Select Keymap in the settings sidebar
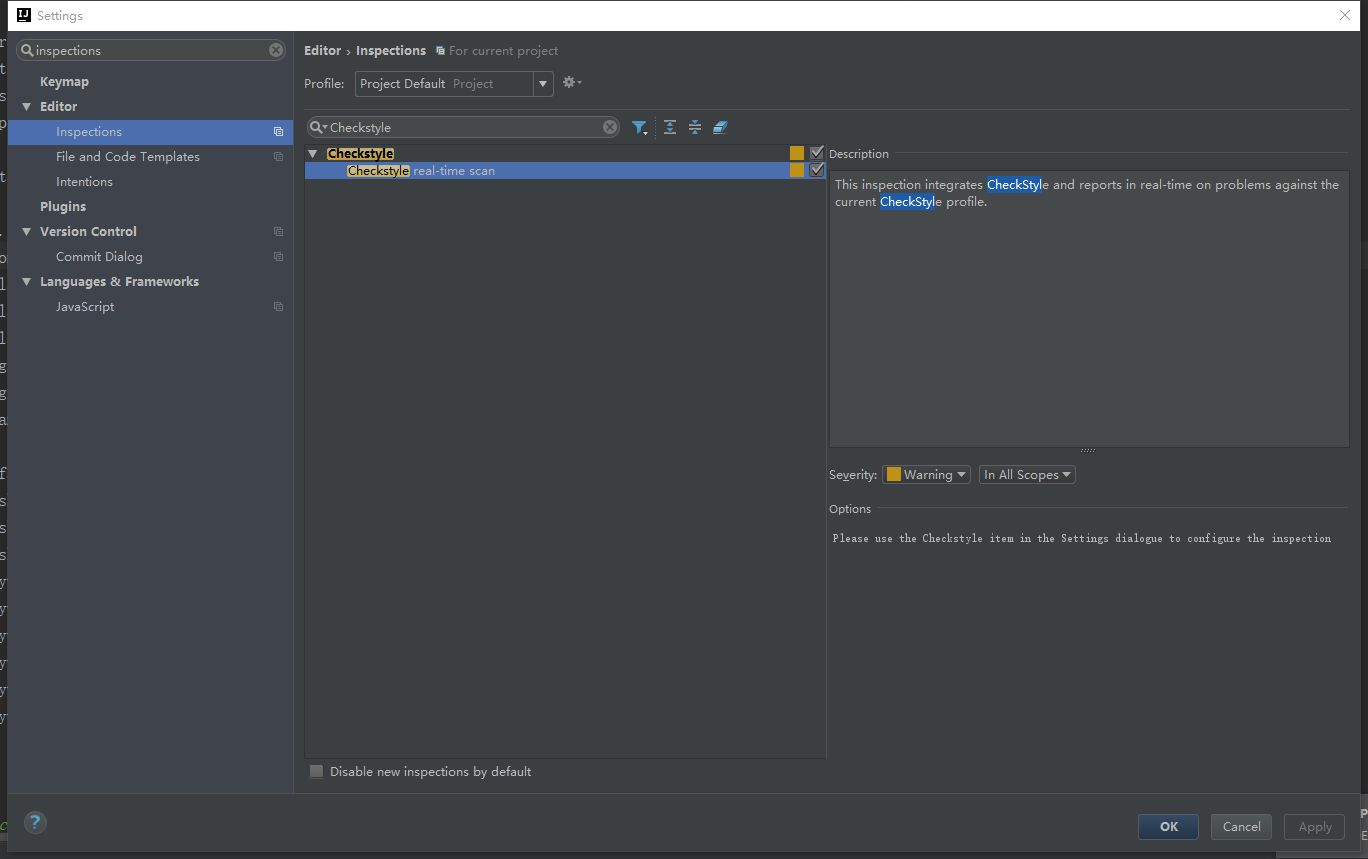Viewport: 1368px width, 859px height. point(64,81)
